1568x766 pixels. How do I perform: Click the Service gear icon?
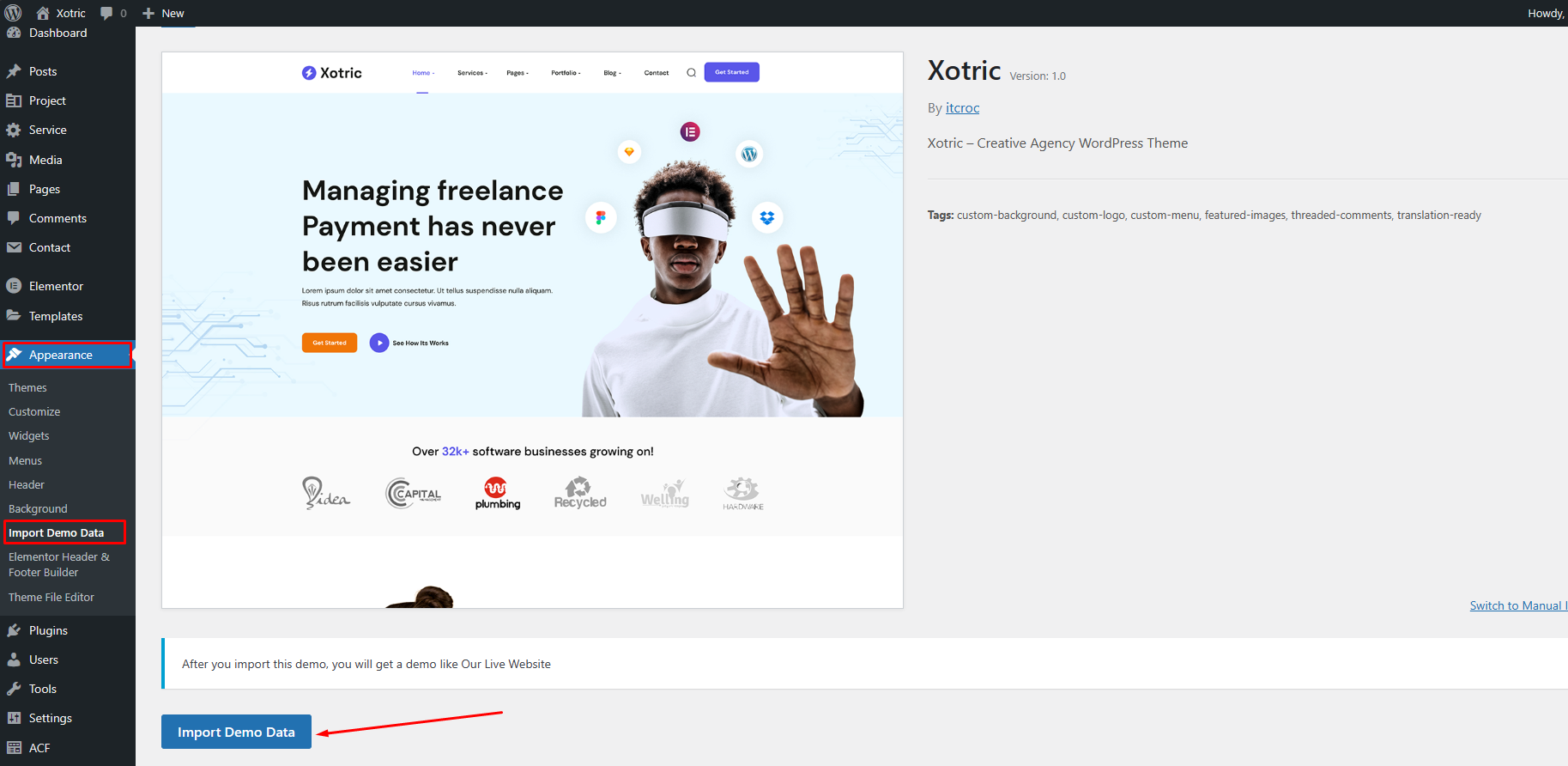point(14,130)
